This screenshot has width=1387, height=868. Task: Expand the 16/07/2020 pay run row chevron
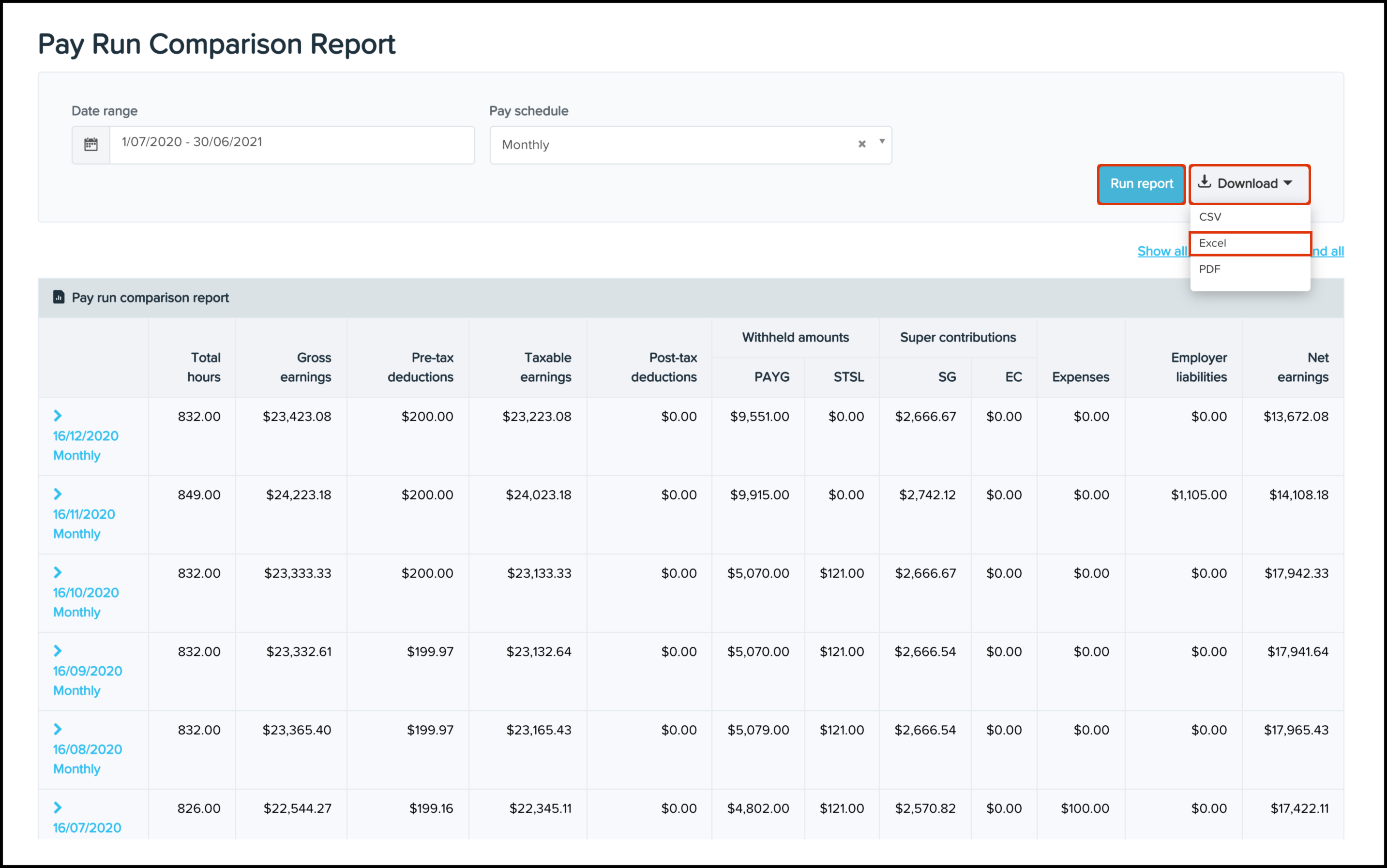click(58, 808)
